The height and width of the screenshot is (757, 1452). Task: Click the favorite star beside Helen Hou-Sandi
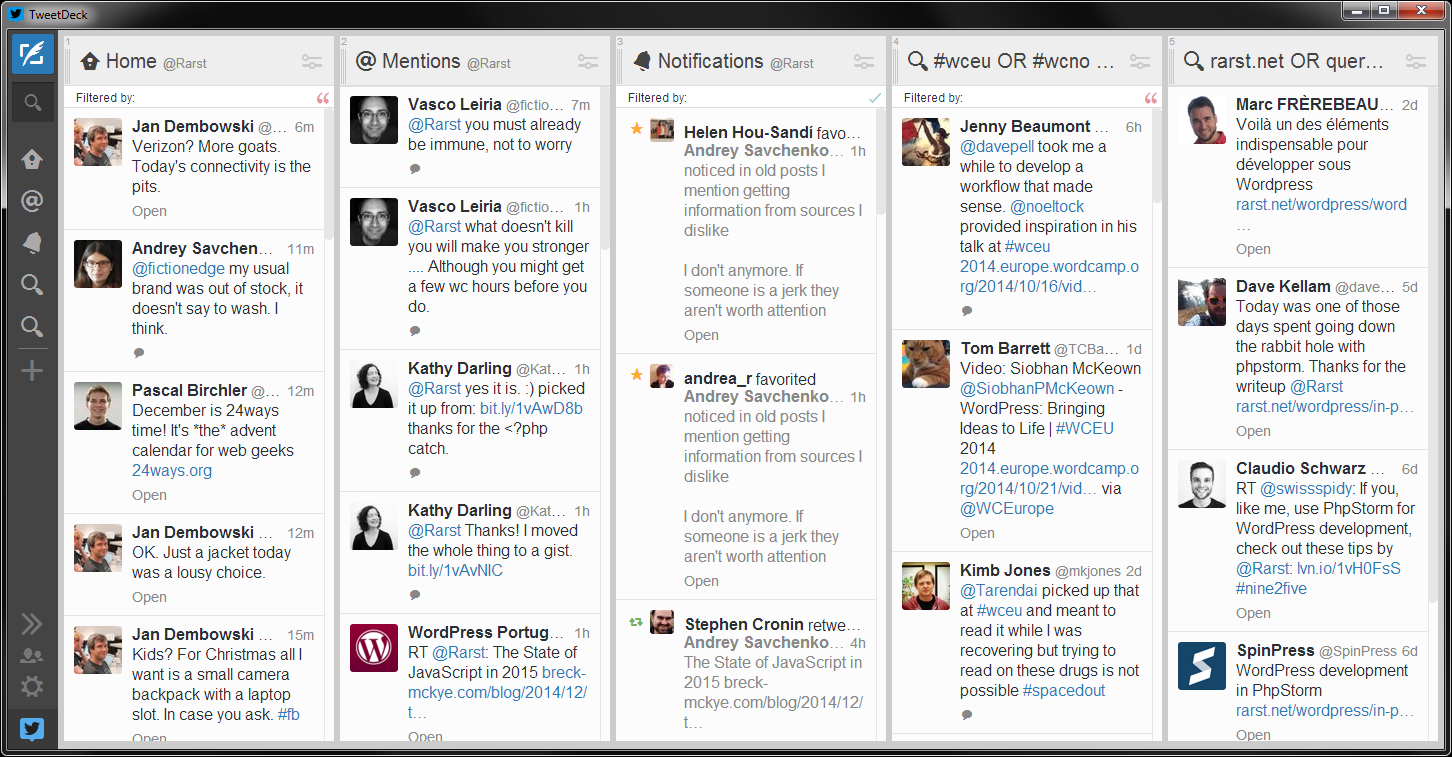click(636, 128)
